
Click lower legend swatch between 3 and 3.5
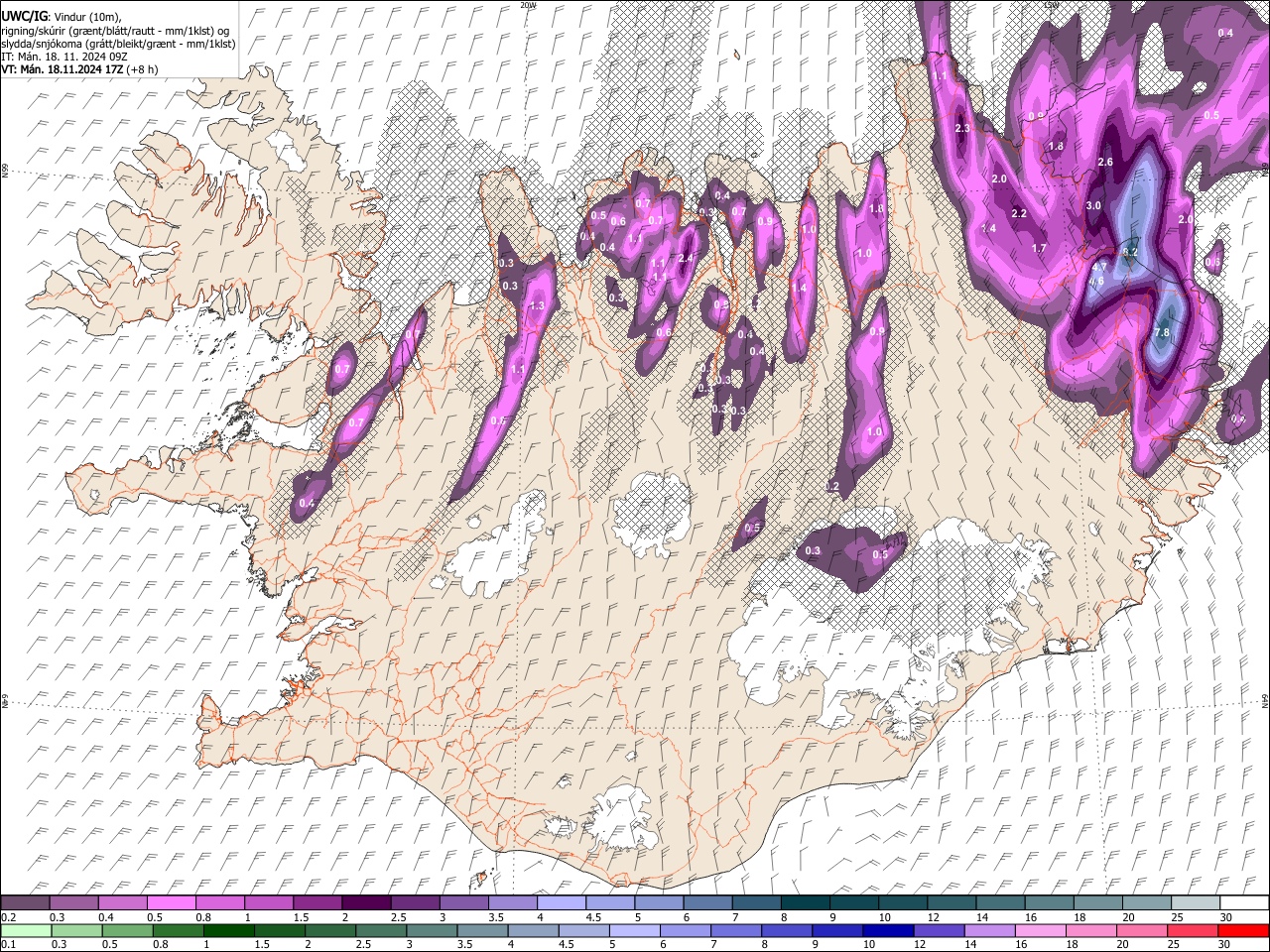pos(433,930)
